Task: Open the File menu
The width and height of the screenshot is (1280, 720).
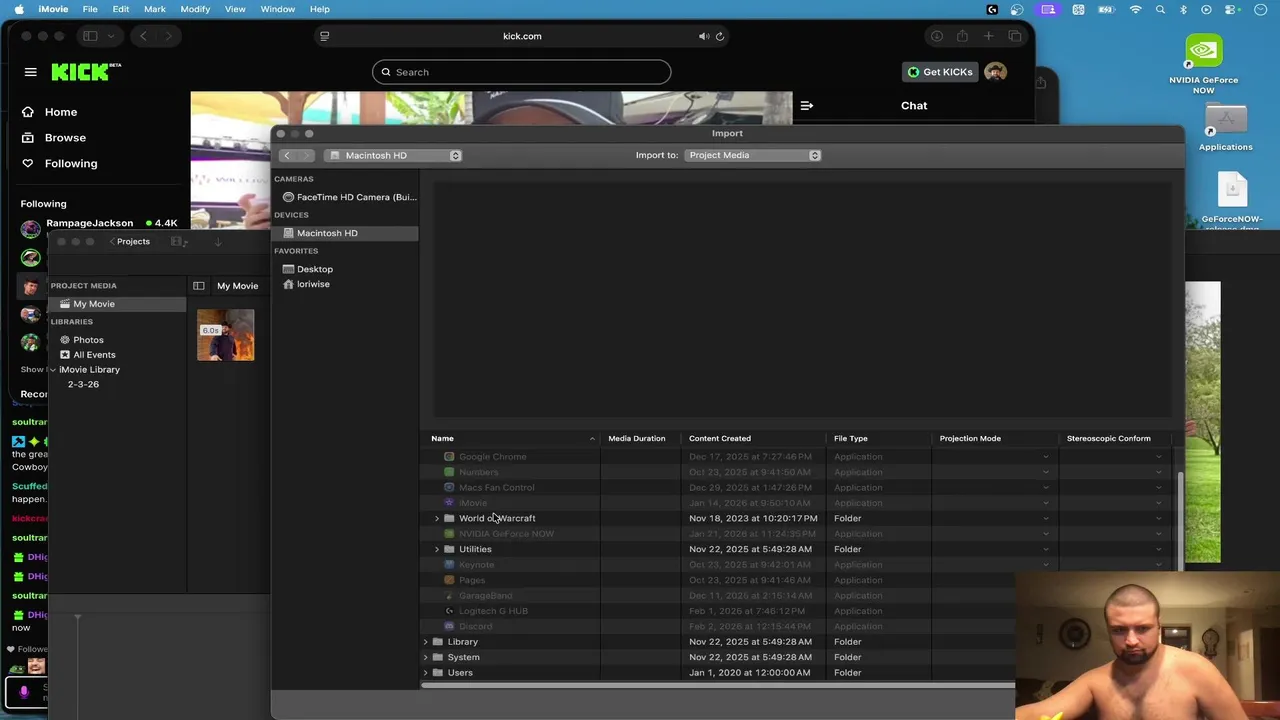Action: coord(90,9)
